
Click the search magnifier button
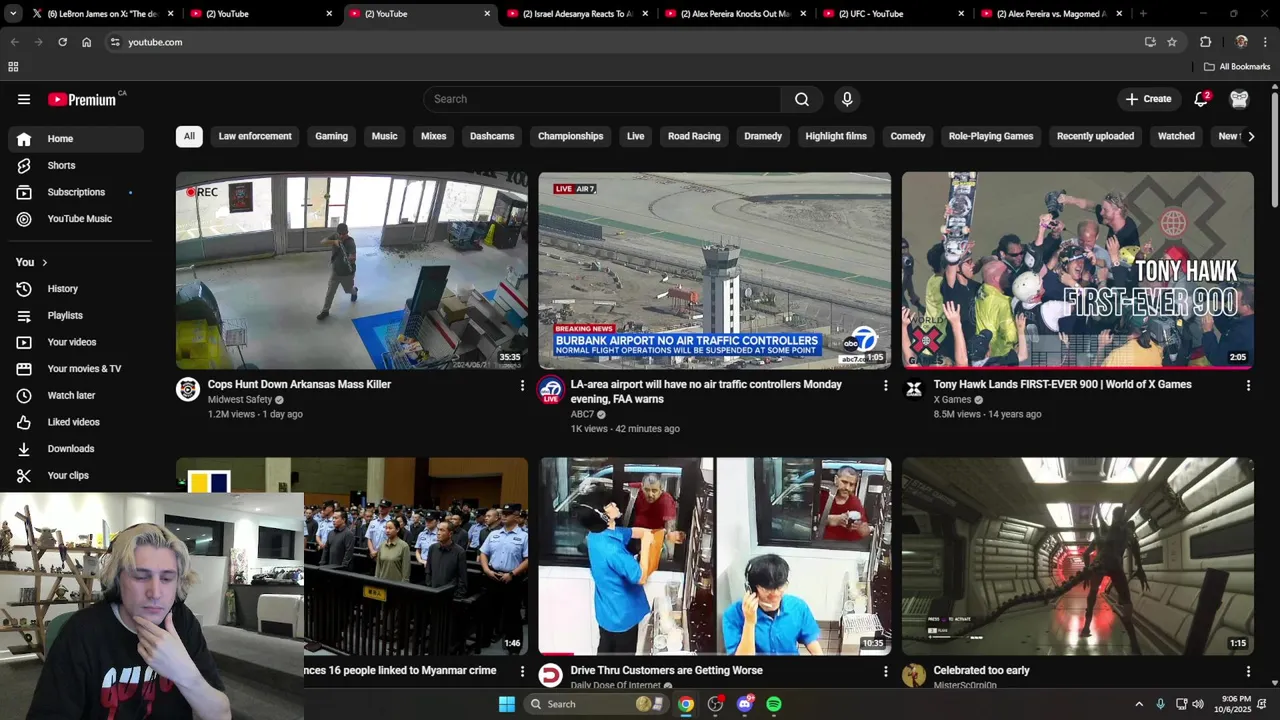(x=802, y=99)
